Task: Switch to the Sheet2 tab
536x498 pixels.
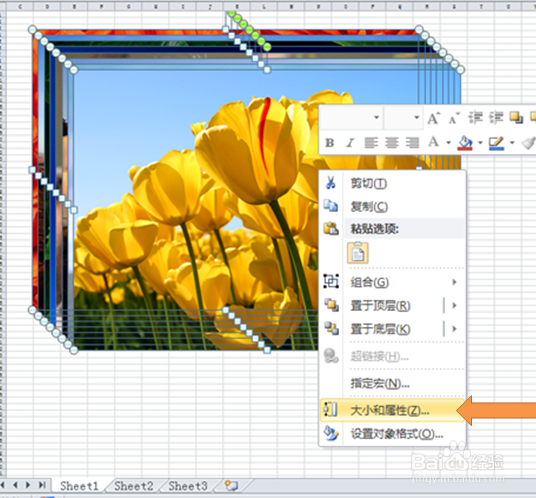Action: click(134, 485)
